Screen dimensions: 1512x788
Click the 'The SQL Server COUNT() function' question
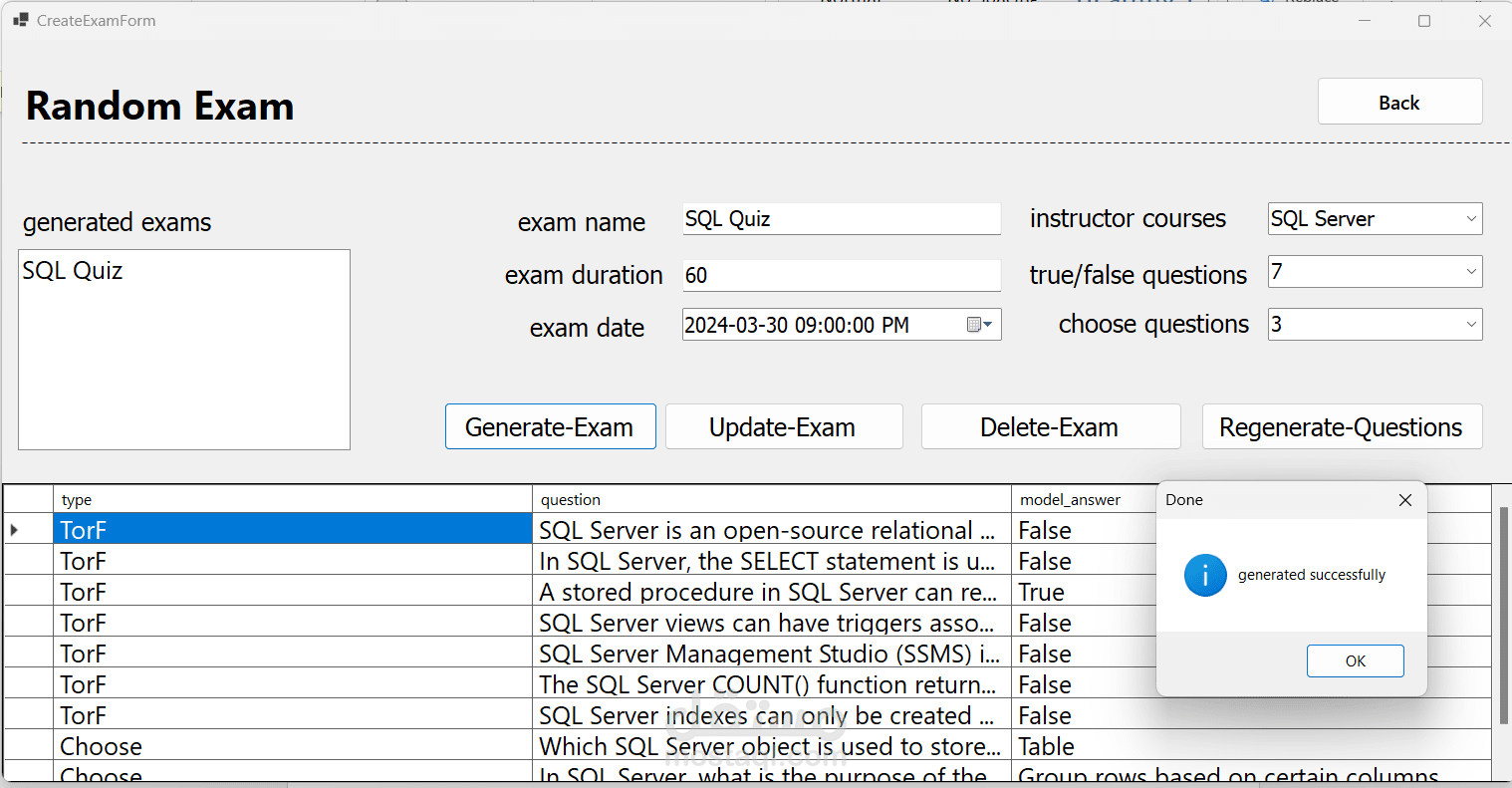coord(772,684)
